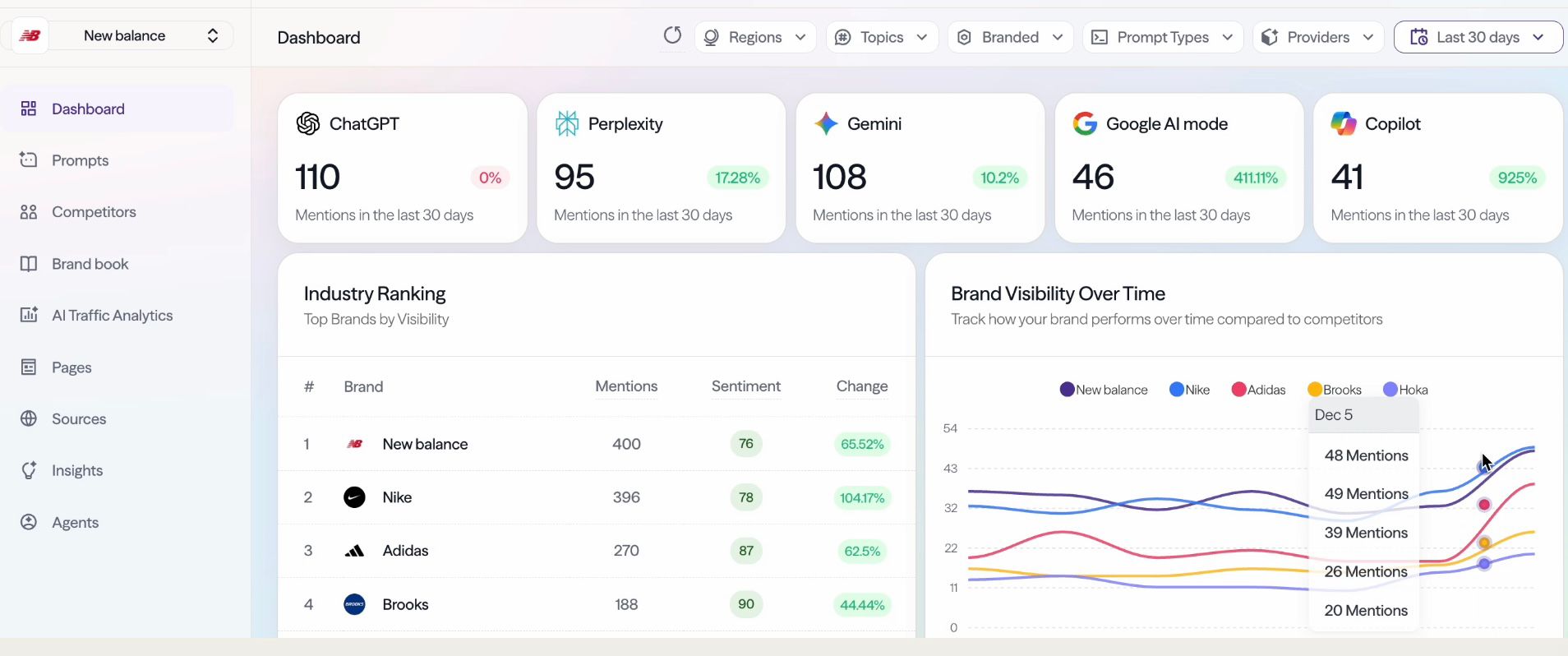
Task: Click the Google AI mode logo
Action: tap(1085, 124)
